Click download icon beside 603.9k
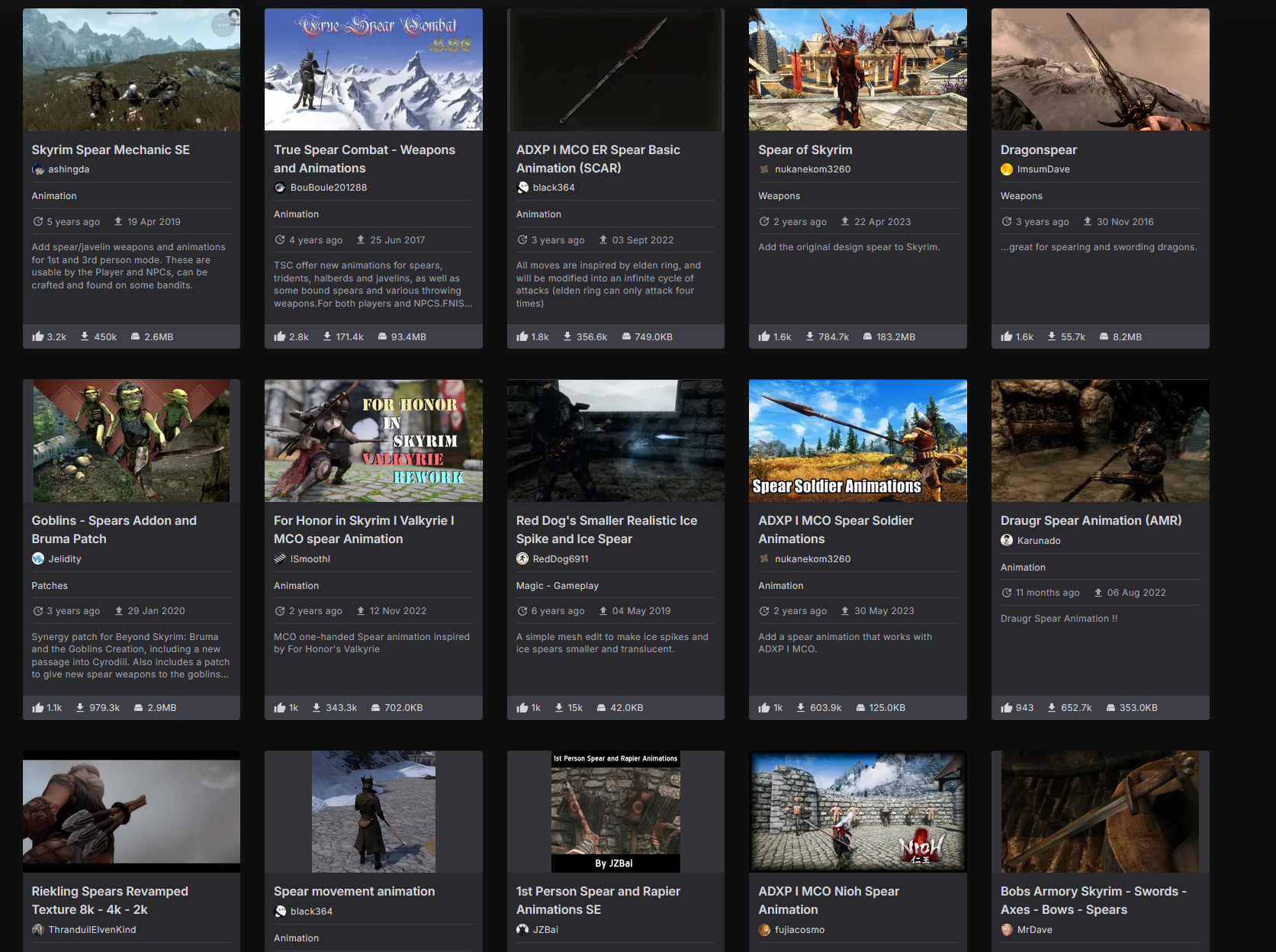 [x=801, y=708]
